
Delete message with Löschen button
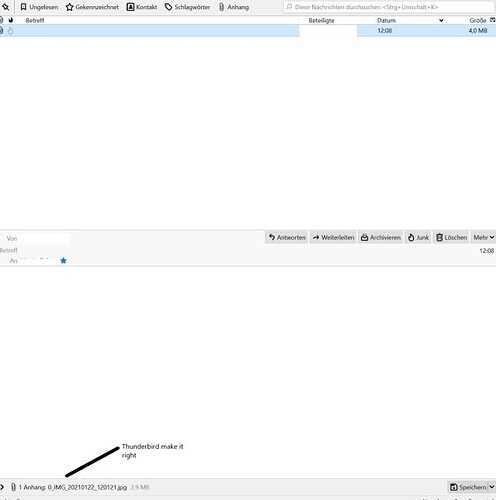coord(451,237)
